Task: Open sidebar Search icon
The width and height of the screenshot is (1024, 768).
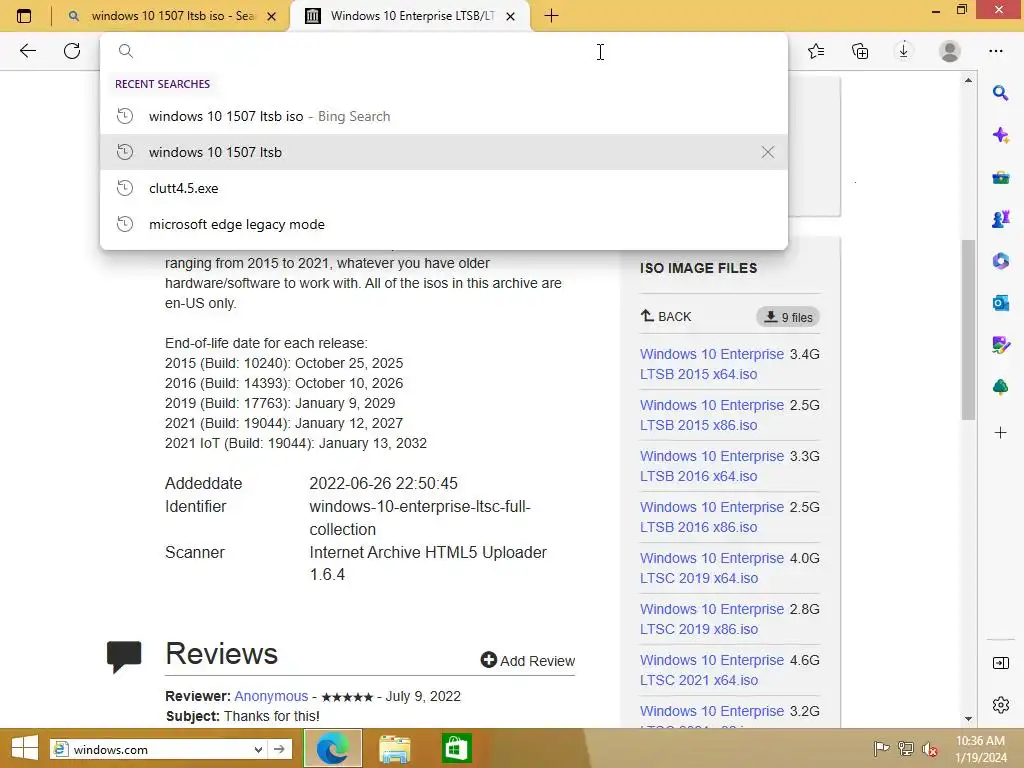Action: (1000, 93)
